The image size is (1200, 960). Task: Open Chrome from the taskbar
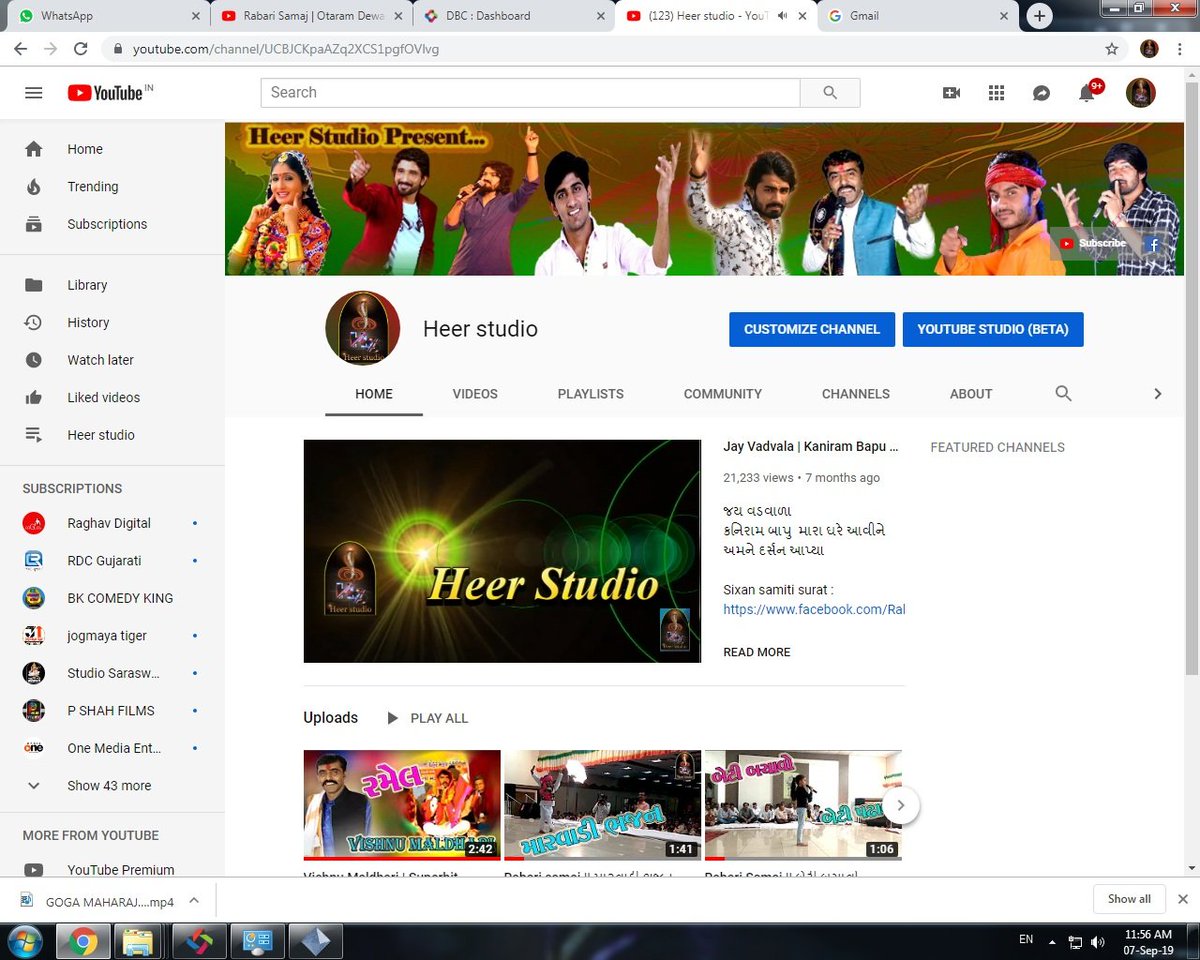click(82, 941)
